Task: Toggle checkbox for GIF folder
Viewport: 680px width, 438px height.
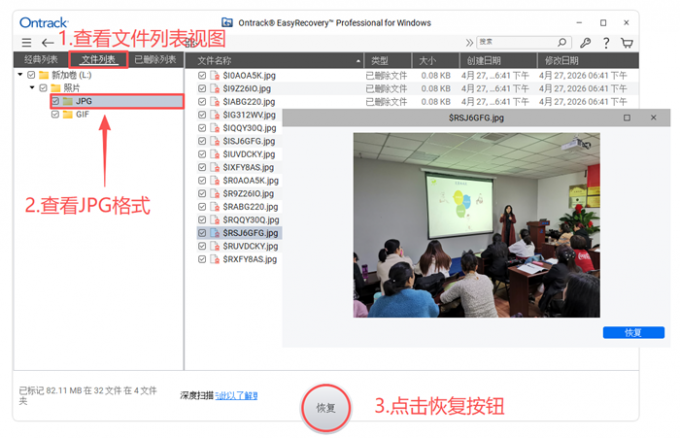Action: coord(55,114)
